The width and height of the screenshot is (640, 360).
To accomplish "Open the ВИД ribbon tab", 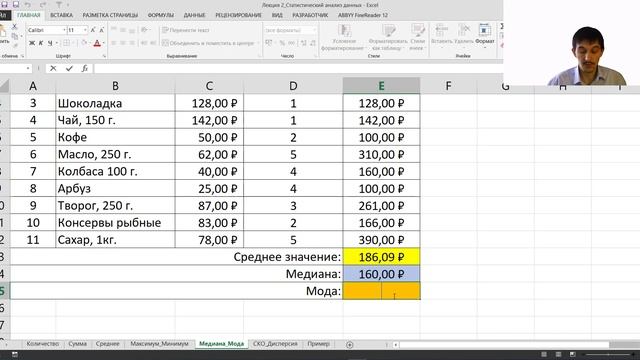I will (277, 15).
